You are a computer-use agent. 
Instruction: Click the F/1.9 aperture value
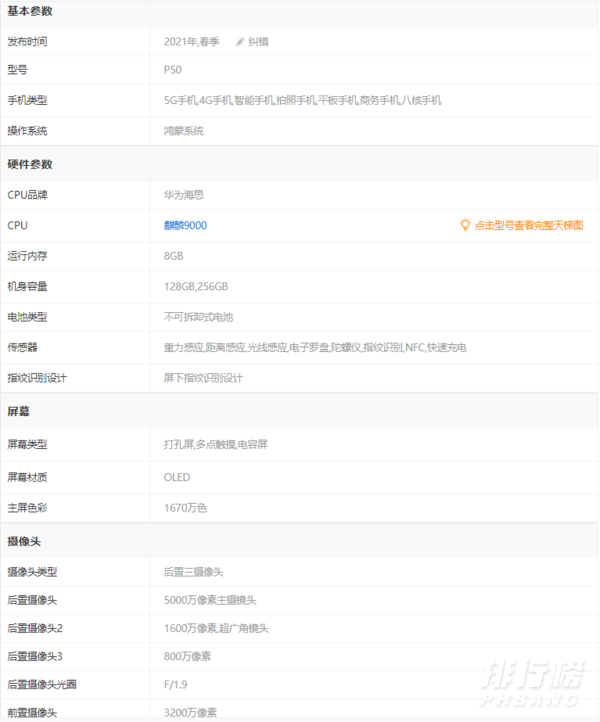[175, 684]
